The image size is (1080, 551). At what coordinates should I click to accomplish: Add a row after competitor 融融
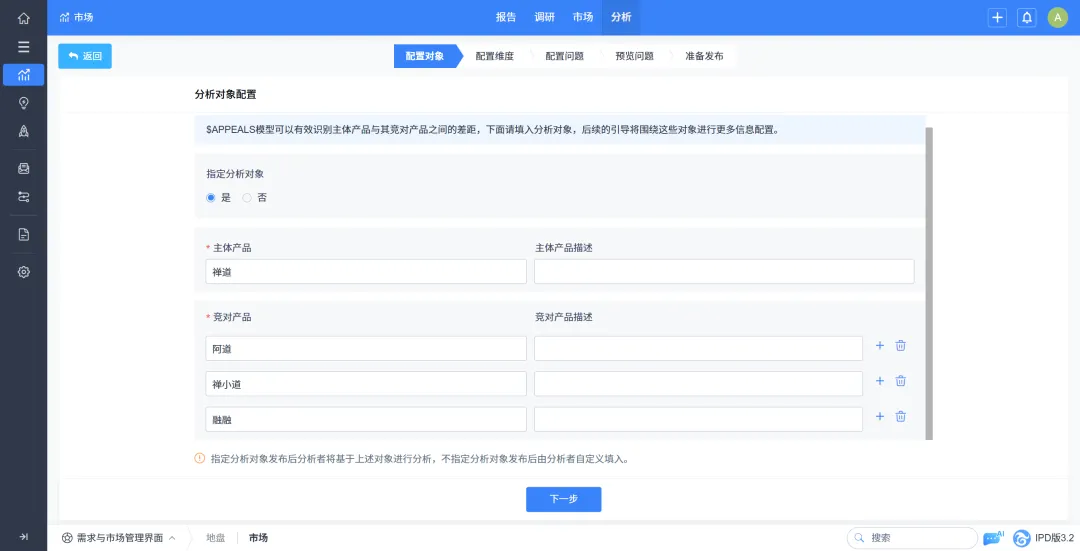(x=880, y=417)
